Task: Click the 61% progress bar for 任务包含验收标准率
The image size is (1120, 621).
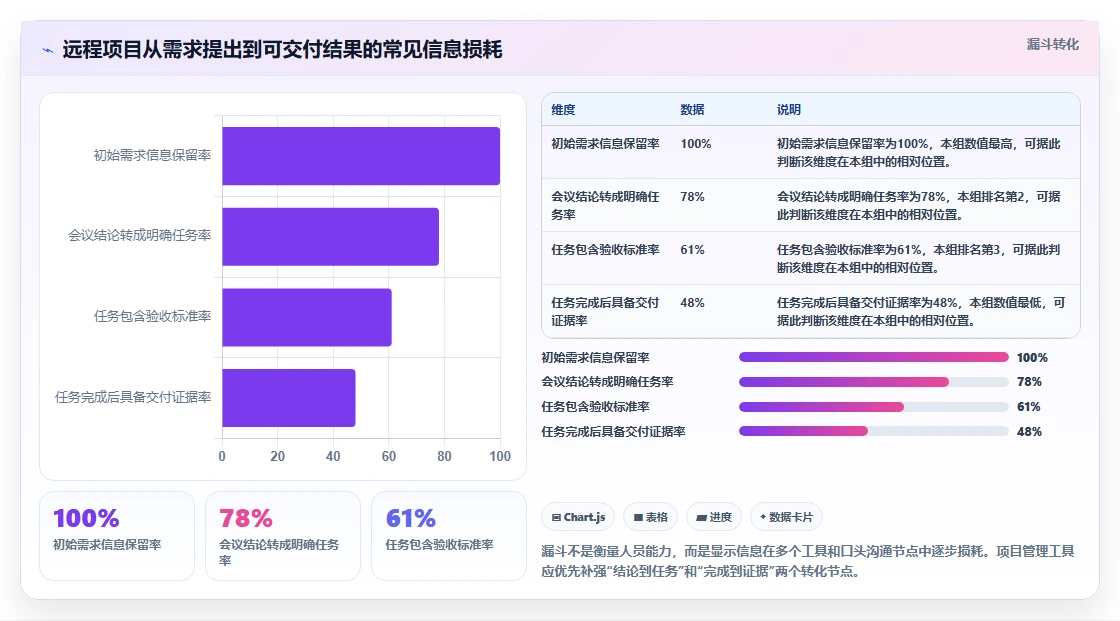Action: [x=874, y=407]
